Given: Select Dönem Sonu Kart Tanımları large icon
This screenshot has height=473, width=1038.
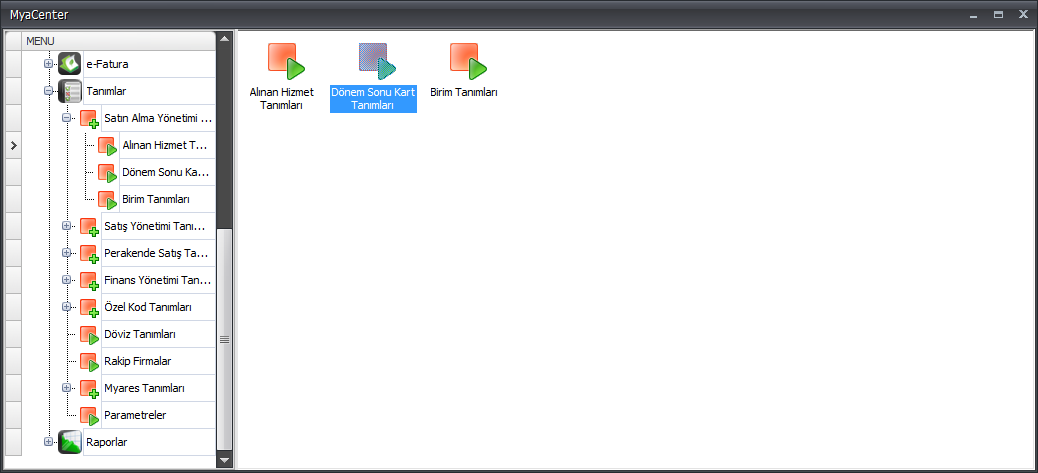Looking at the screenshot, I should [377, 61].
